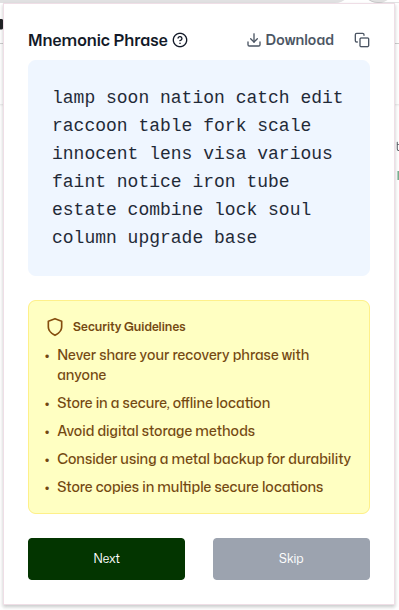
Task: Click the multiple secure locations guideline
Action: [x=190, y=487]
